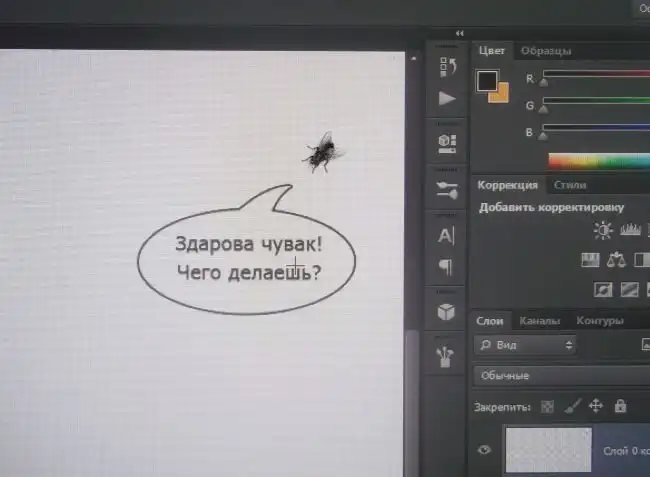Toggle lock all padlock icon
This screenshot has width=650, height=477.
coord(620,406)
